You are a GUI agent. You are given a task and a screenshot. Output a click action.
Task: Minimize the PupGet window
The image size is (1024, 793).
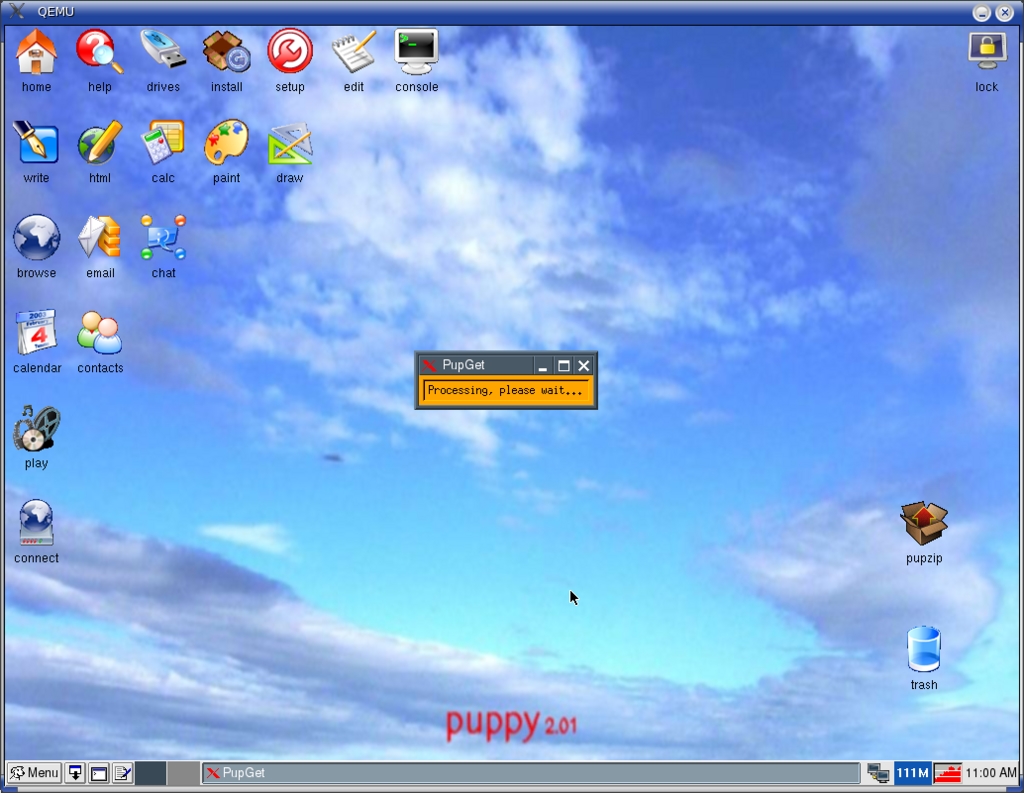click(542, 366)
